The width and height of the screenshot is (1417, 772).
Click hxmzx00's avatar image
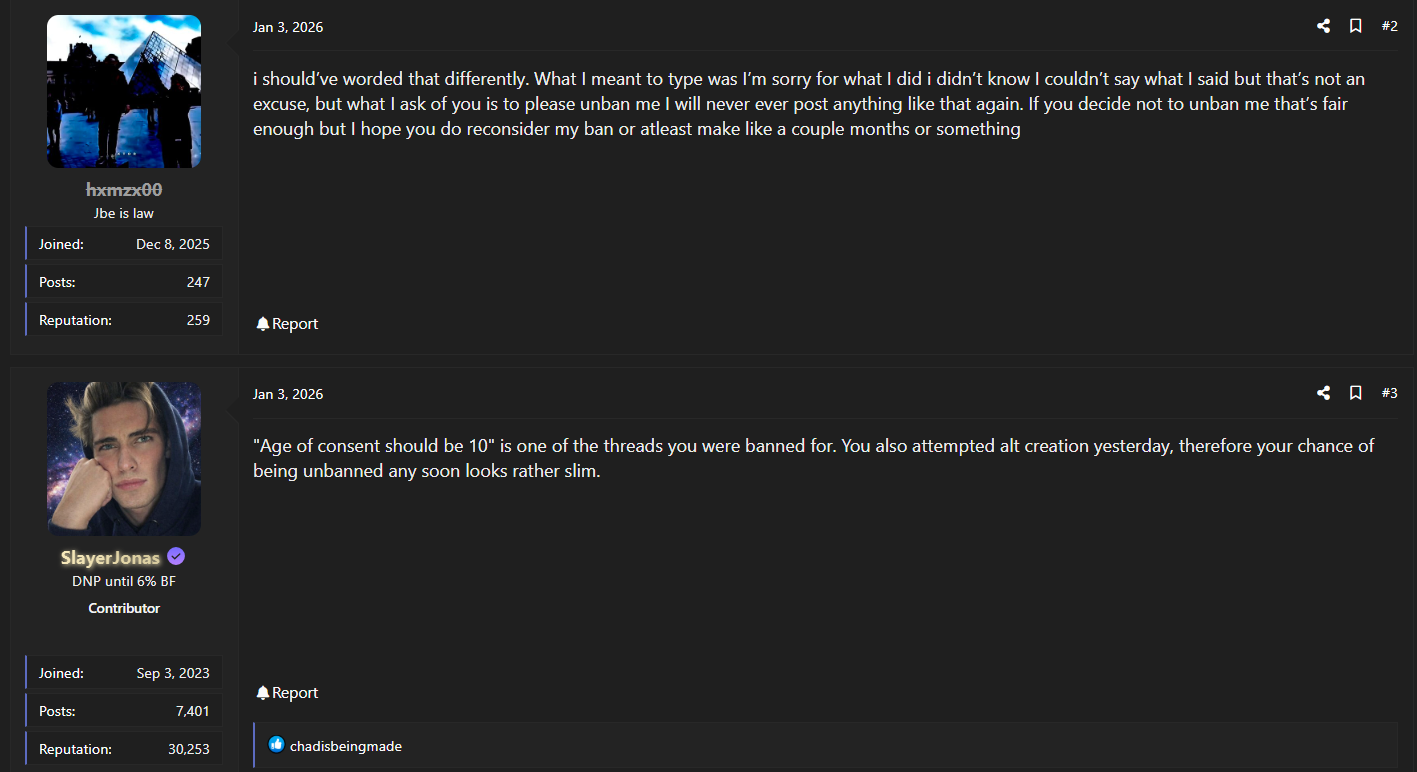124,91
